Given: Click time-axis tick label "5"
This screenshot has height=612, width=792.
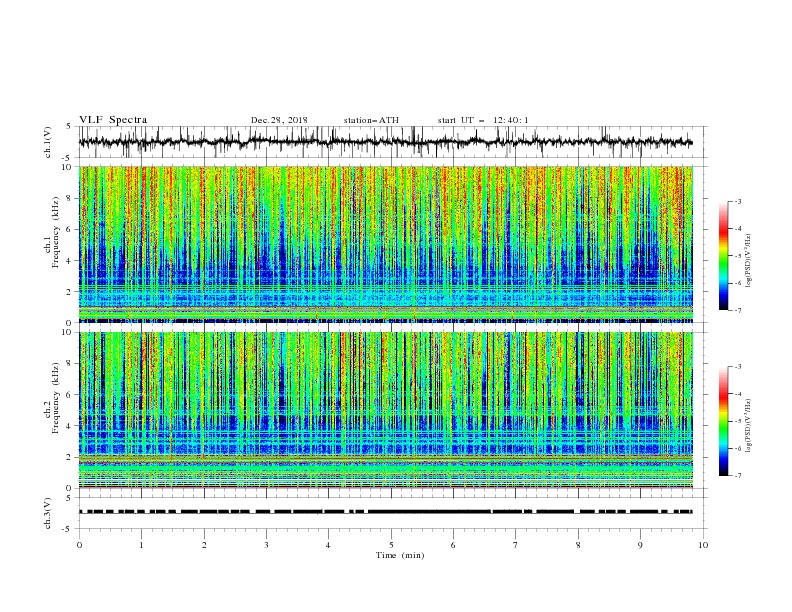Looking at the screenshot, I should click(x=391, y=545).
